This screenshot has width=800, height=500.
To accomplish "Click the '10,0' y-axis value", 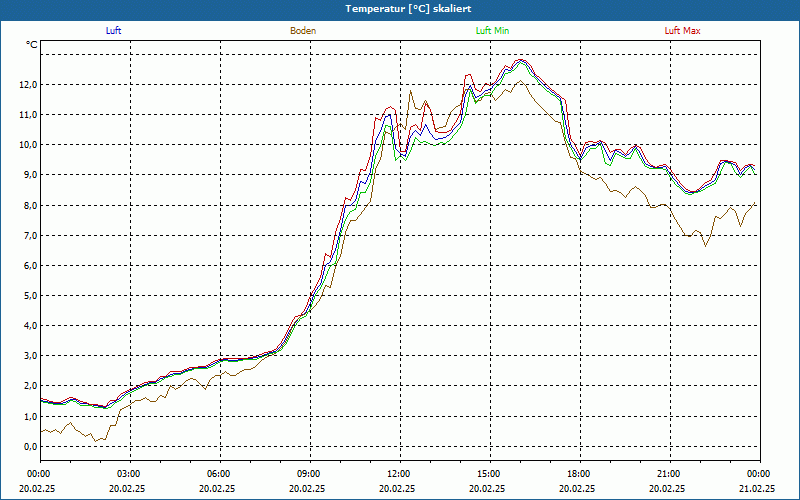I will click(28, 145).
